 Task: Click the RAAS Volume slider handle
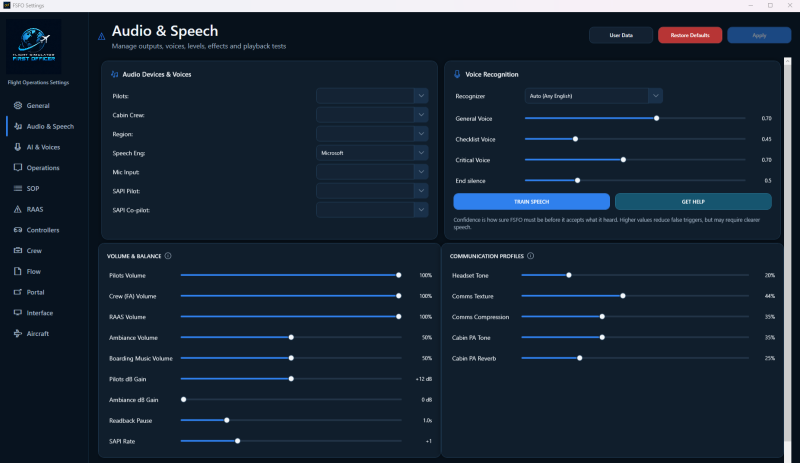[x=398, y=316]
